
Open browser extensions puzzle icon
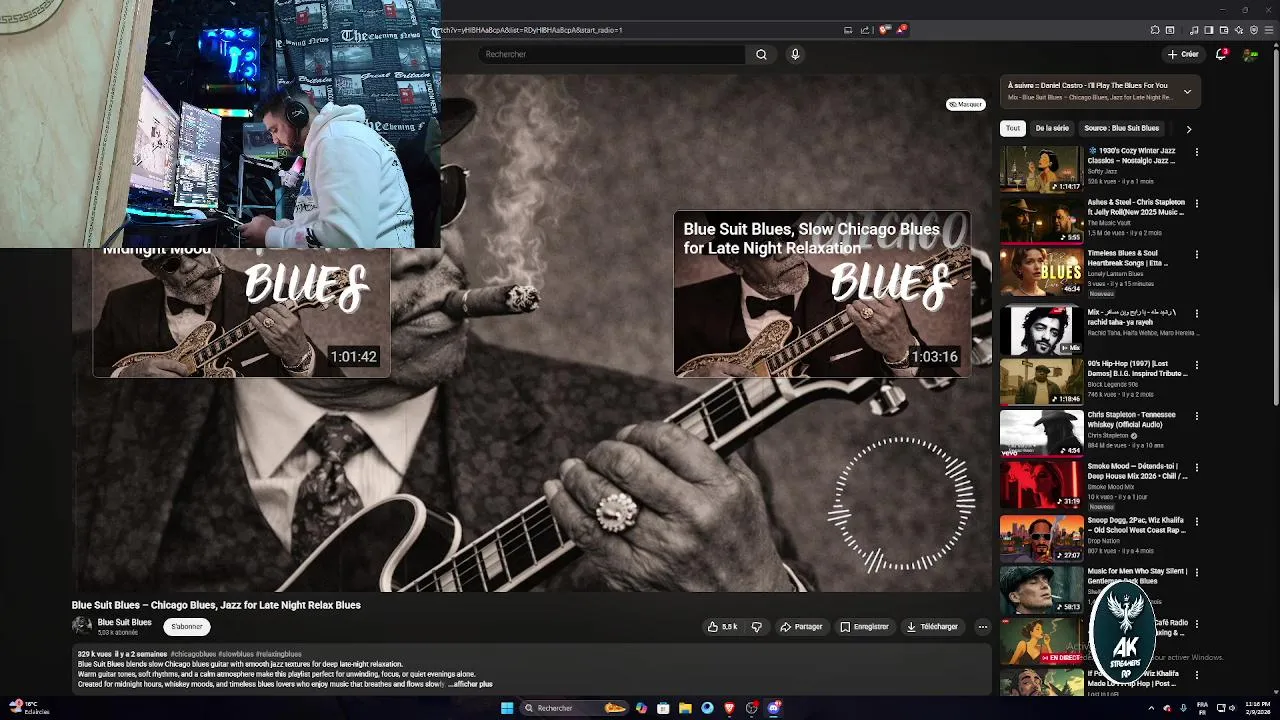coord(1155,30)
